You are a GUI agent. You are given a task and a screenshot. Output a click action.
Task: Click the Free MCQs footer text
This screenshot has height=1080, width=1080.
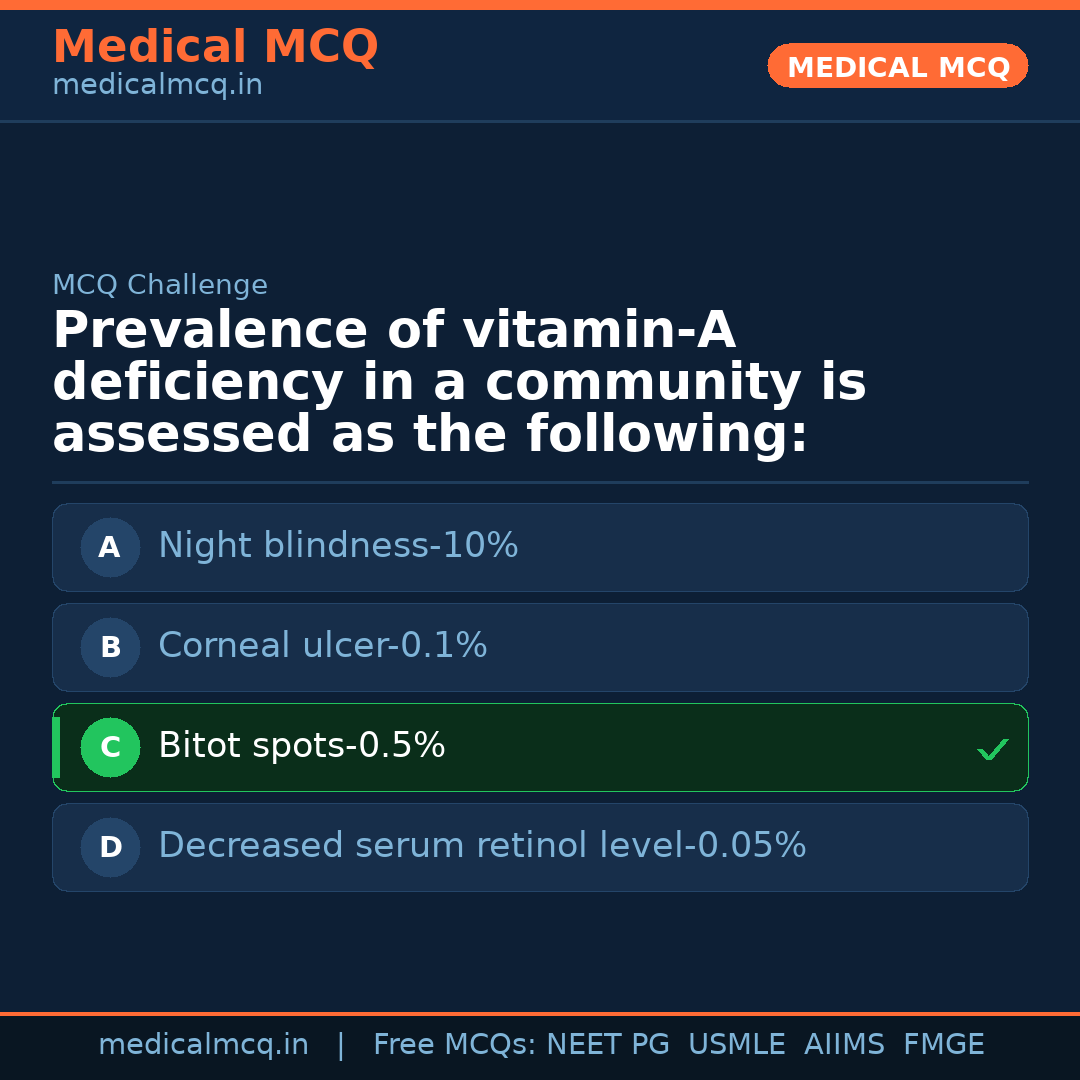coord(455,1045)
